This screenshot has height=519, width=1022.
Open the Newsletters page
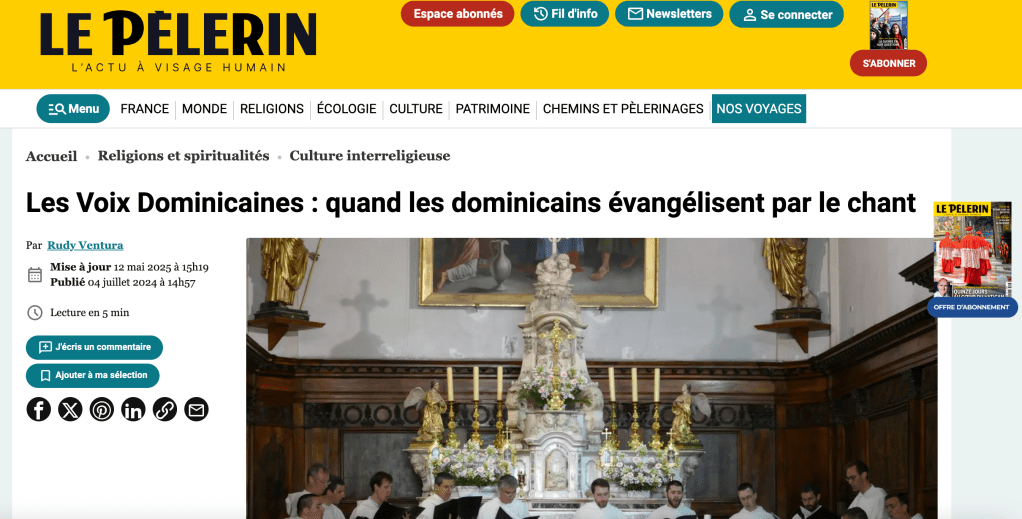point(669,14)
